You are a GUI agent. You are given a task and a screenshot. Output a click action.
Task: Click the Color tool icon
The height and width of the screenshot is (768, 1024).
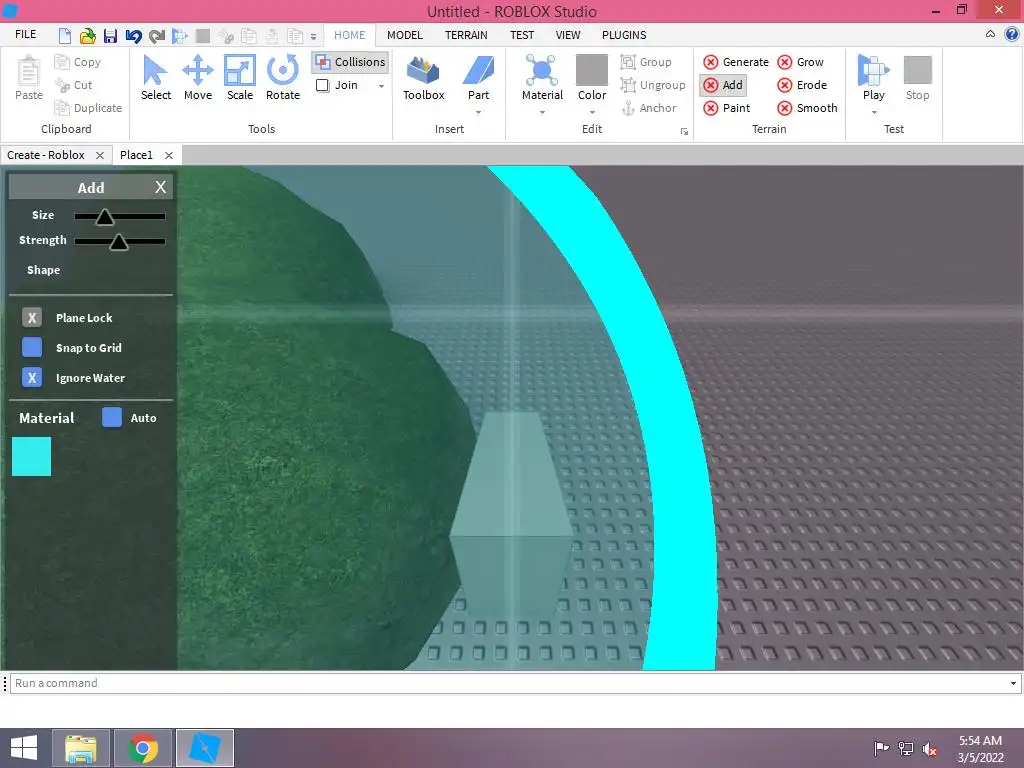click(x=592, y=70)
